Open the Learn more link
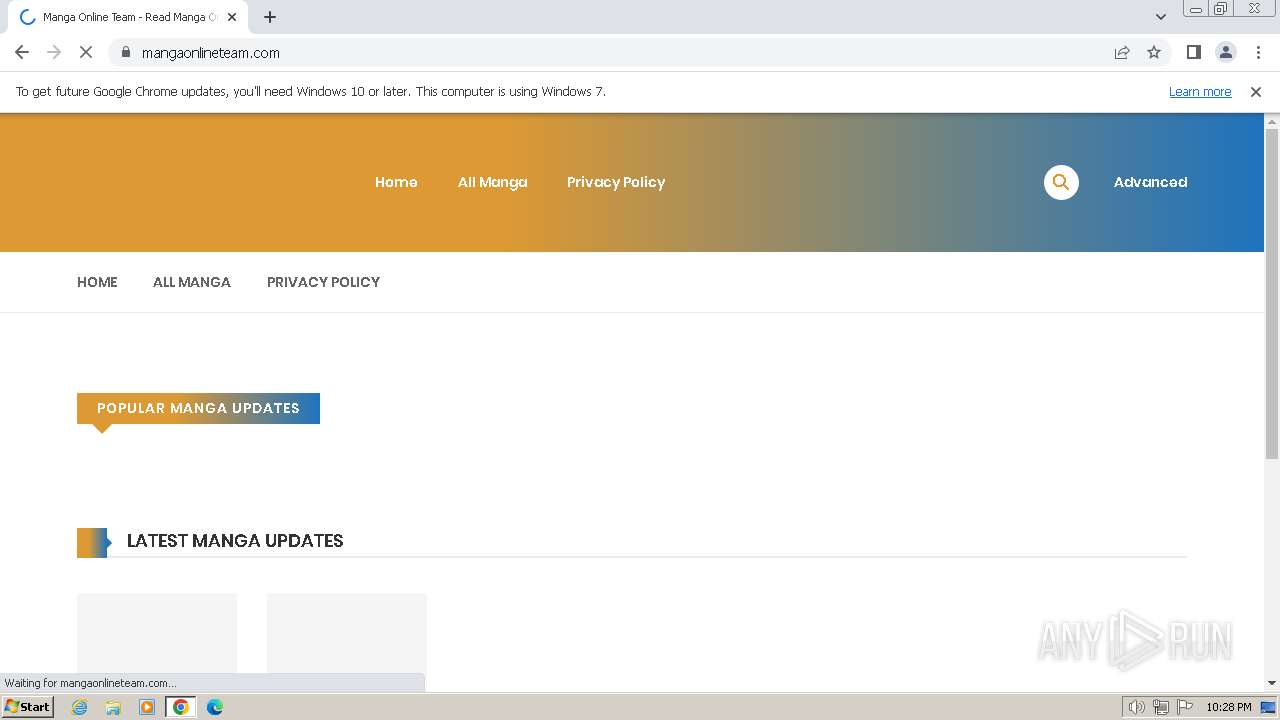Viewport: 1280px width, 720px height. 1200,91
